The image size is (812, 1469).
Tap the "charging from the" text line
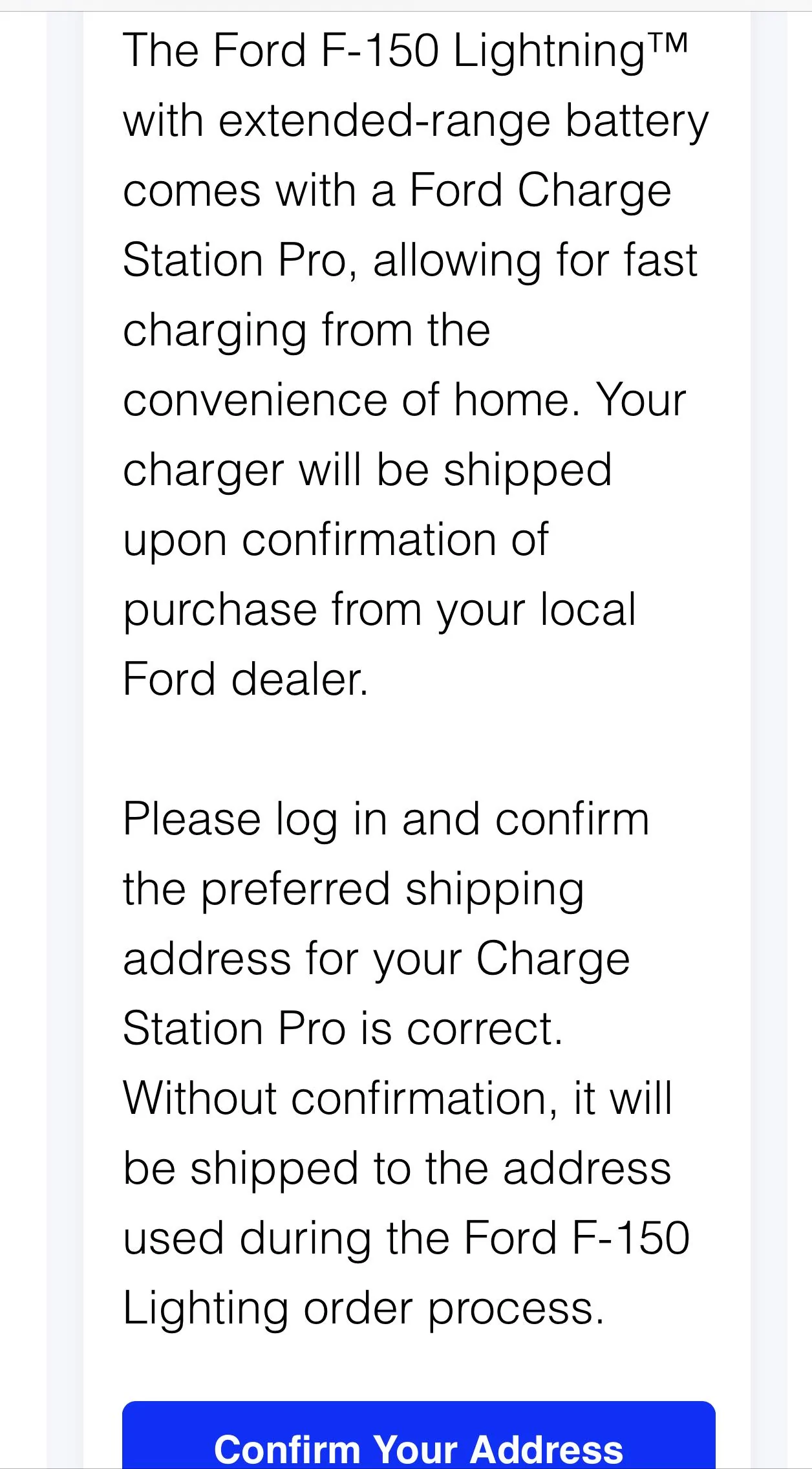(306, 331)
